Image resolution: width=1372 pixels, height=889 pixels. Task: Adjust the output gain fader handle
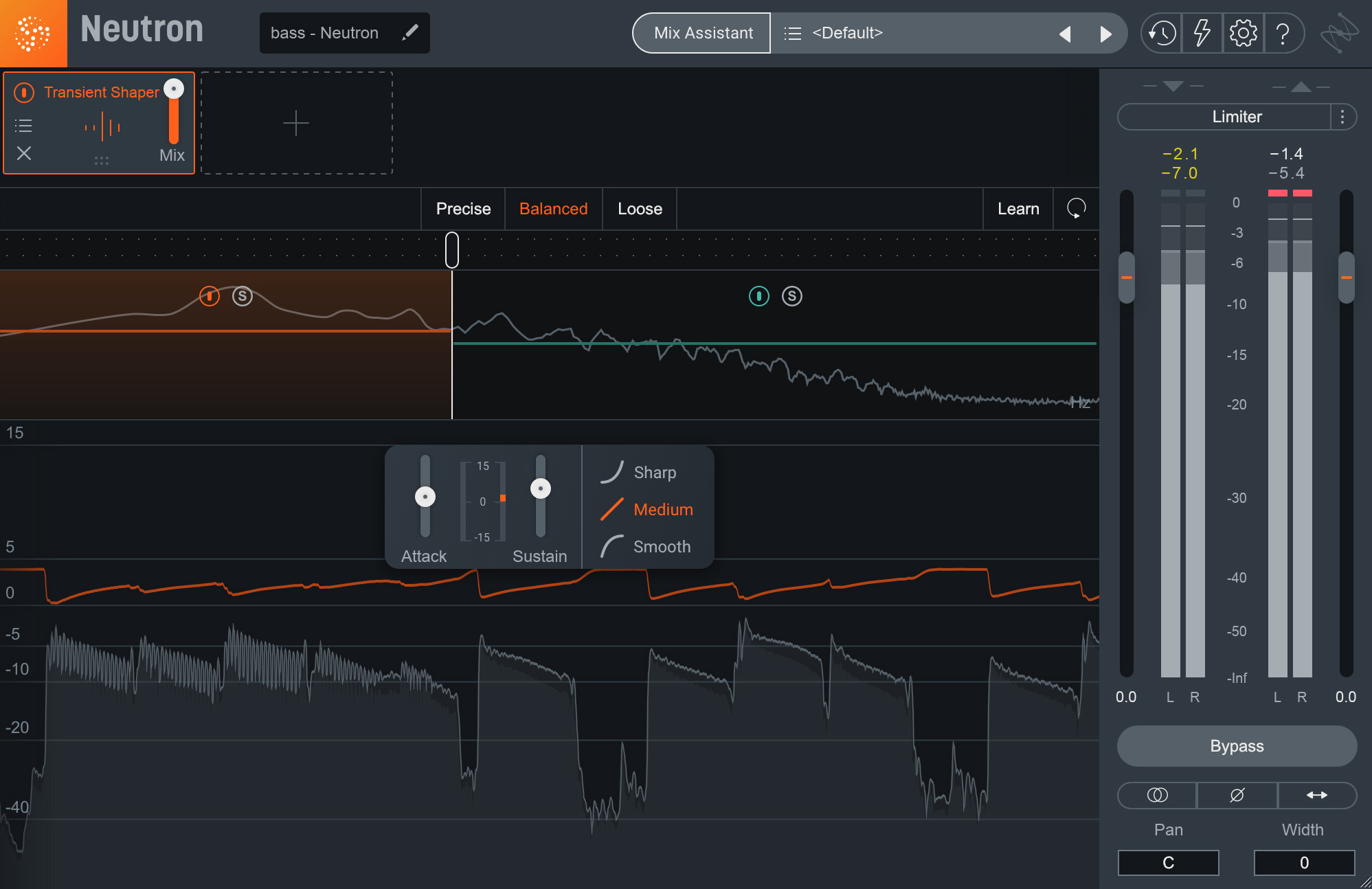point(1347,278)
